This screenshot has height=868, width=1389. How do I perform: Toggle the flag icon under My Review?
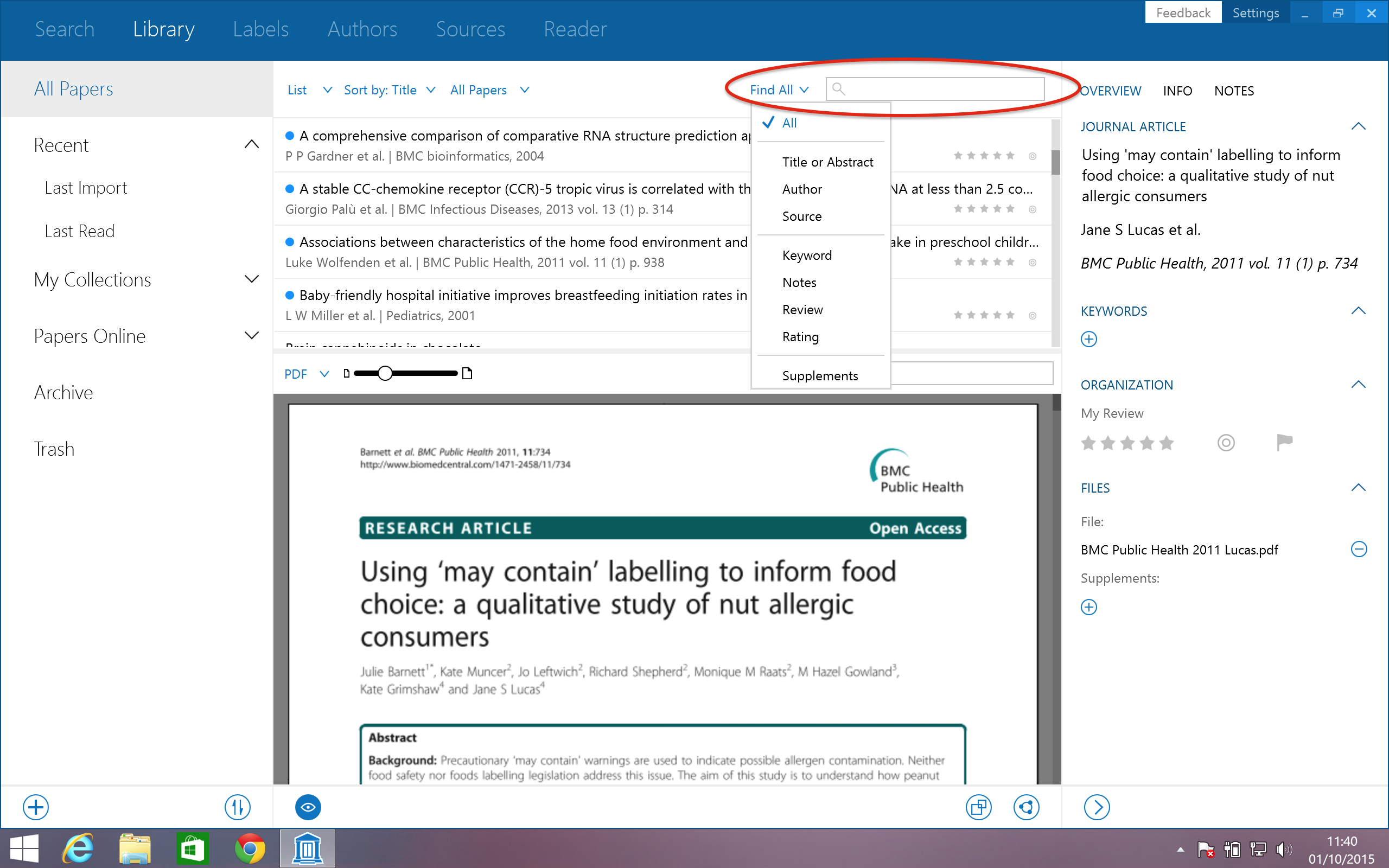(x=1284, y=443)
